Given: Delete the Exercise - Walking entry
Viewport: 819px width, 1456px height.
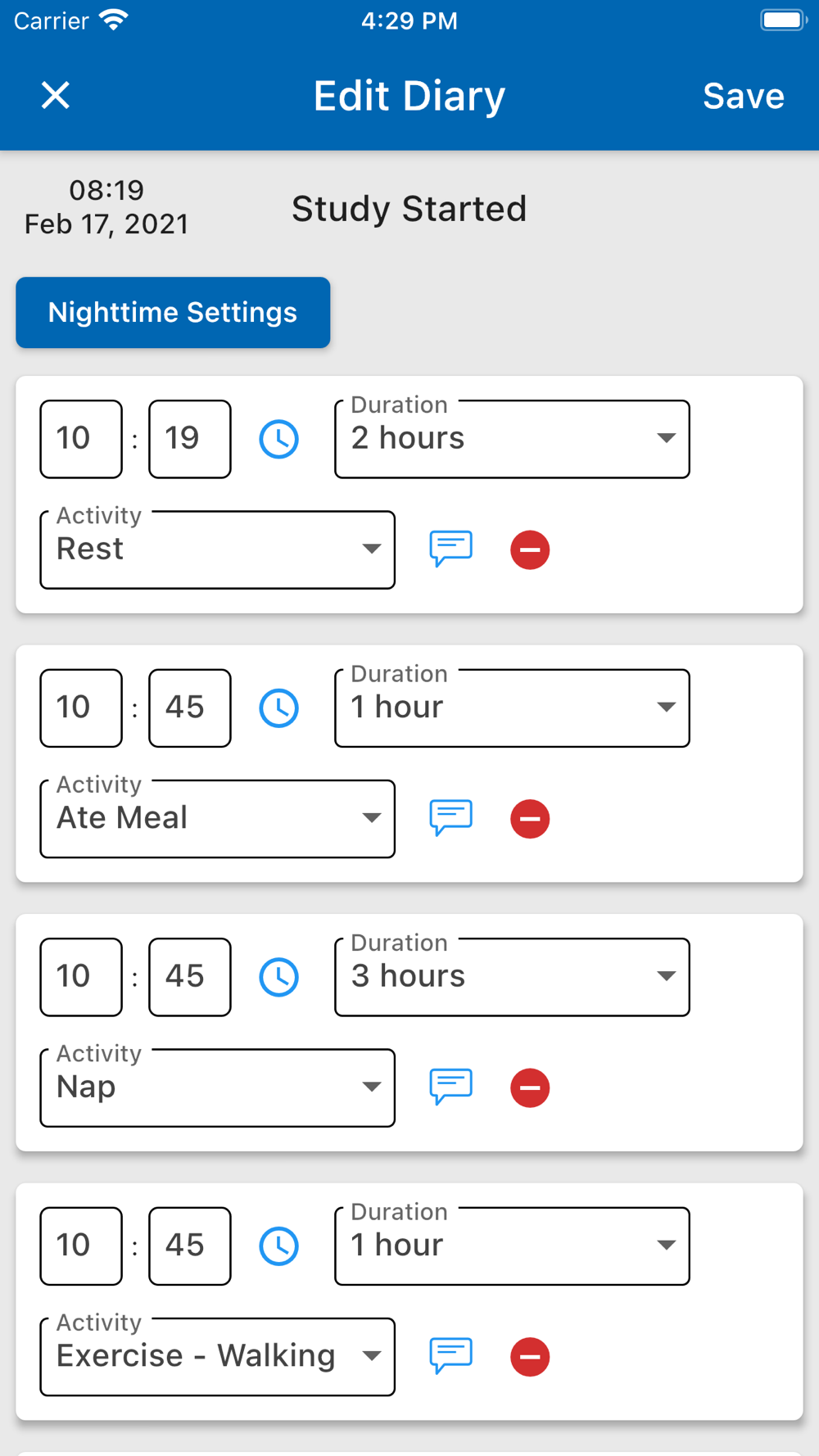Looking at the screenshot, I should click(530, 1356).
